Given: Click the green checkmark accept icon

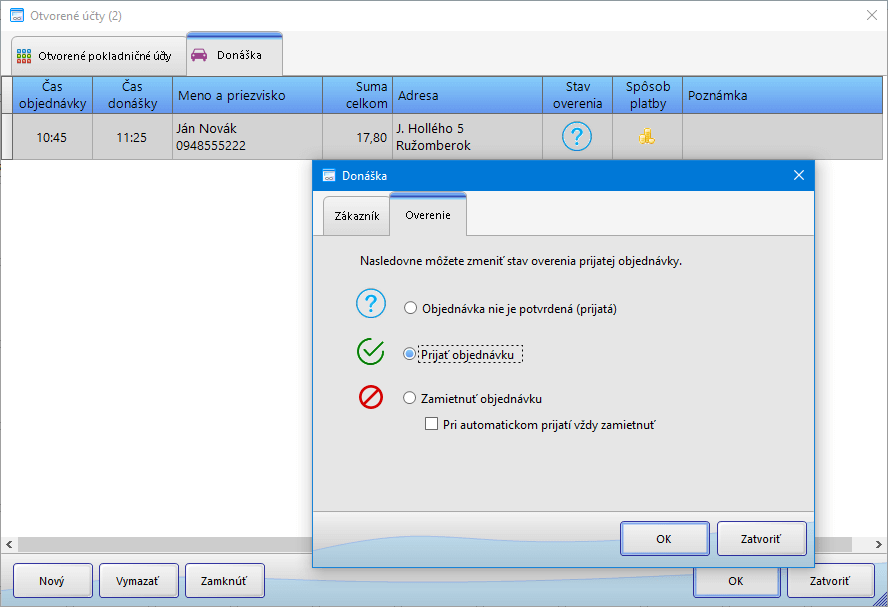Looking at the screenshot, I should tap(371, 352).
